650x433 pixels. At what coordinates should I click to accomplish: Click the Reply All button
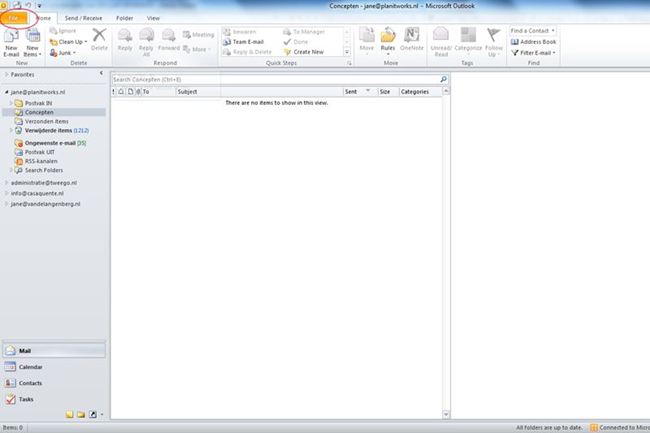tap(146, 43)
